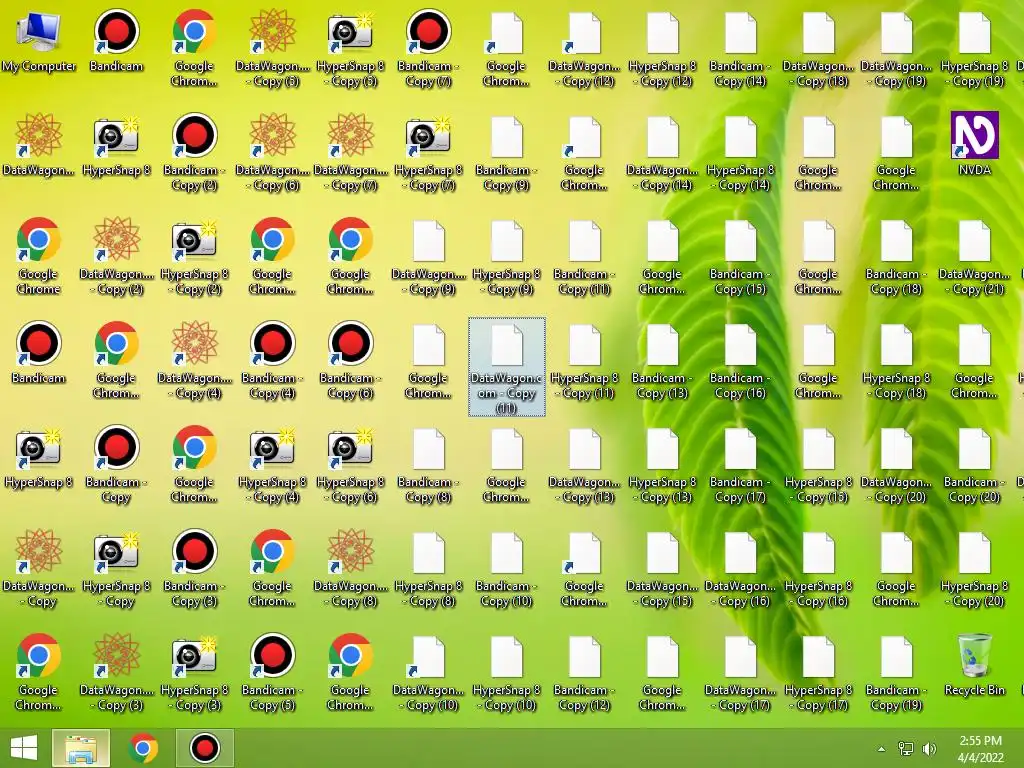This screenshot has height=768, width=1024.
Task: Select Bandicam - Copy (8) file
Action: [428, 465]
